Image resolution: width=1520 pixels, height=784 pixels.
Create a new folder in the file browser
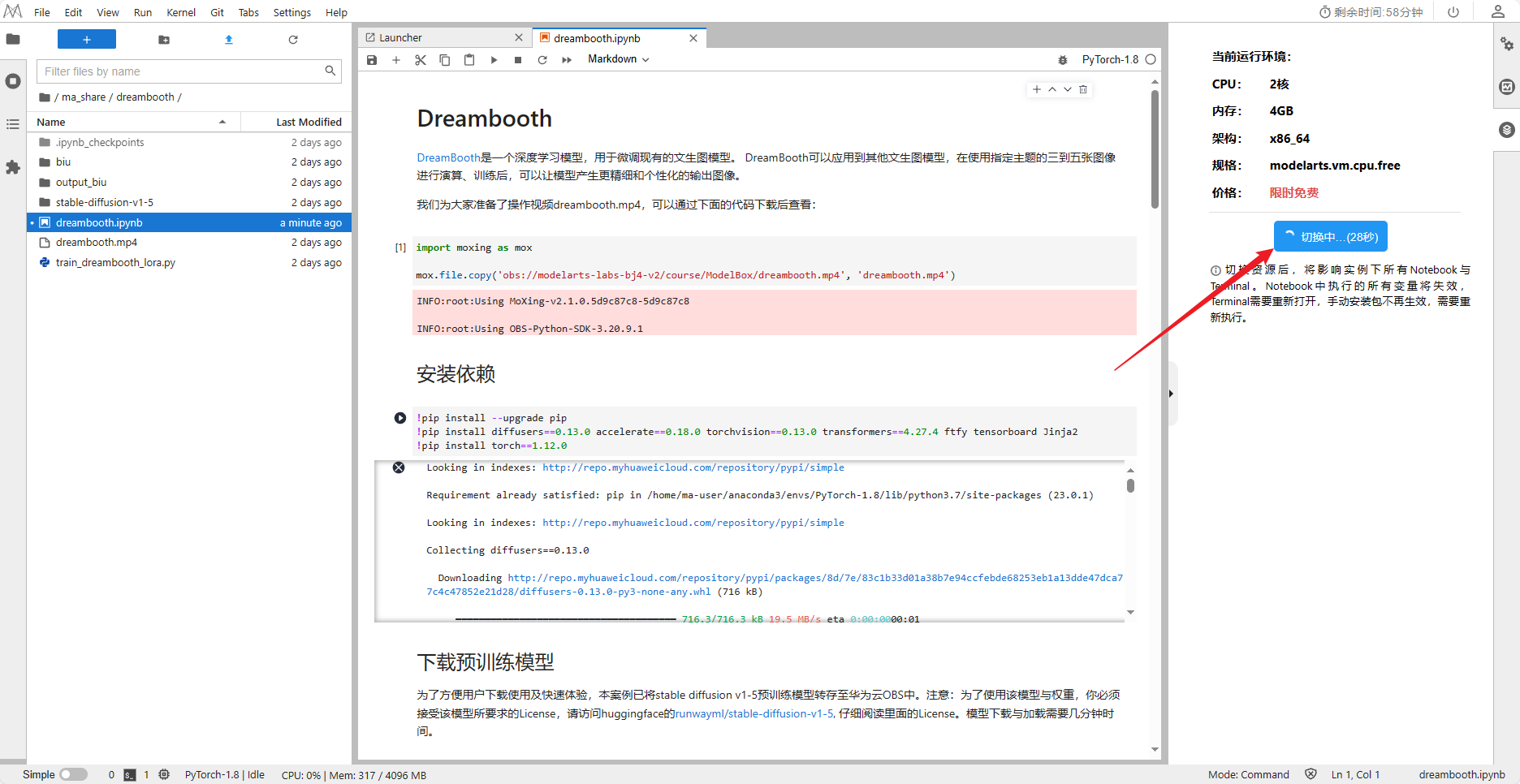point(164,40)
